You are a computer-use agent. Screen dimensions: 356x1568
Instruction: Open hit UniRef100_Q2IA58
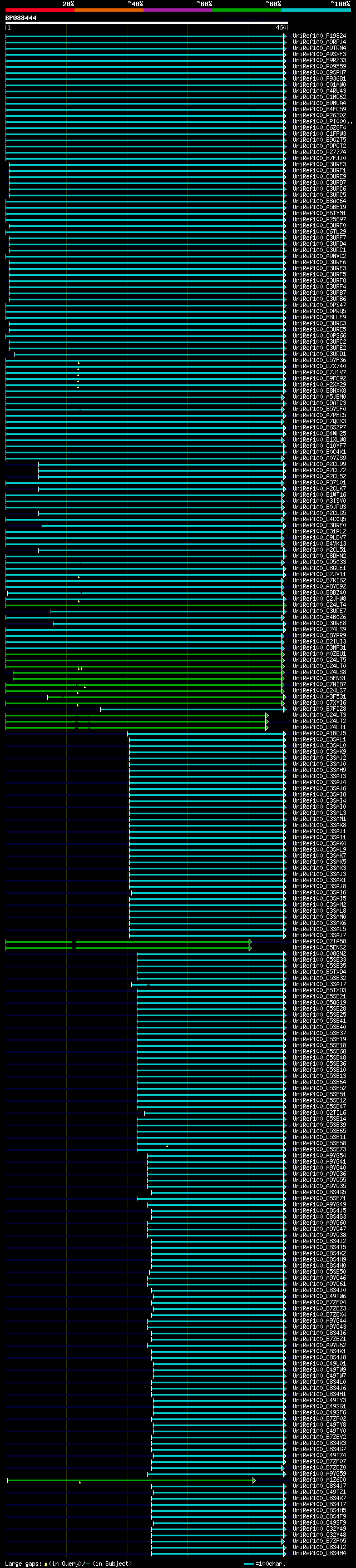click(319, 941)
